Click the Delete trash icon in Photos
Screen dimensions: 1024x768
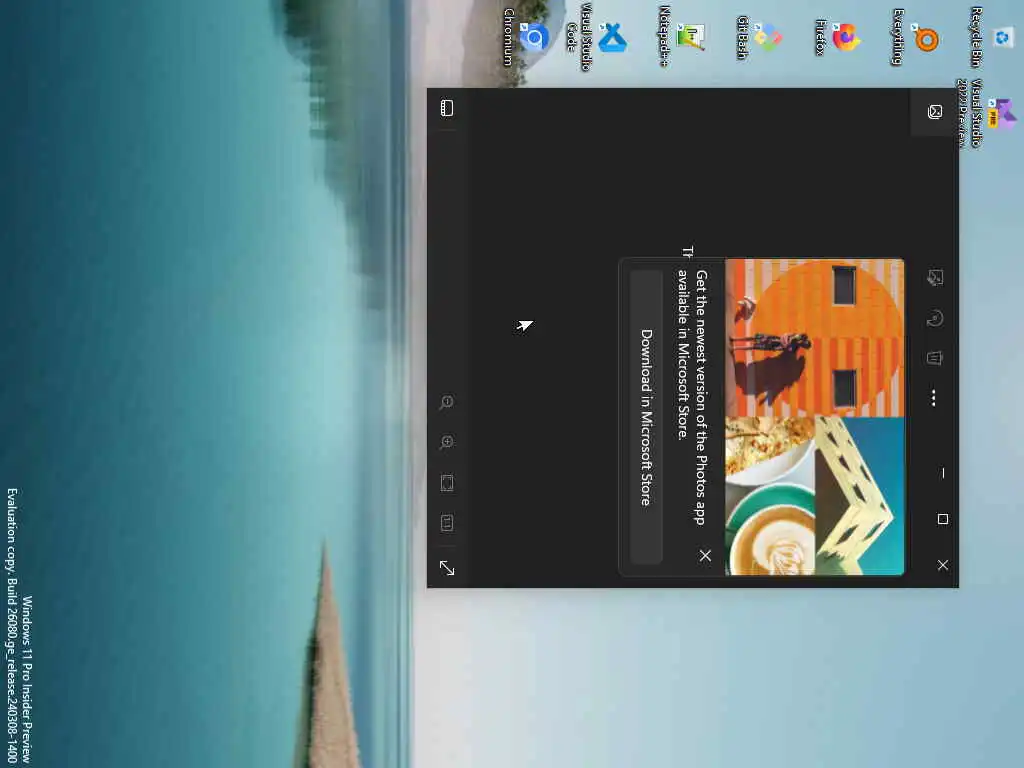935,358
